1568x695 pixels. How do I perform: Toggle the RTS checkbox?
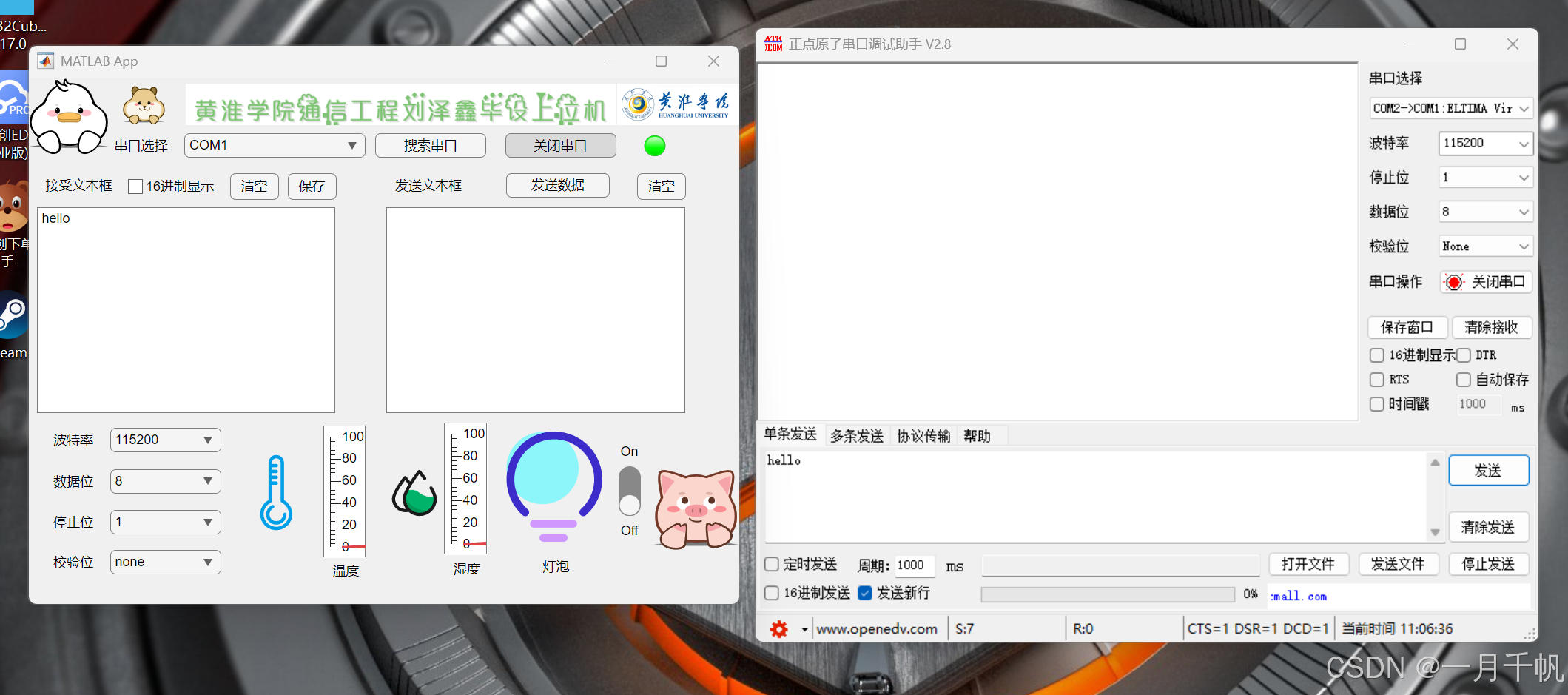1377,380
